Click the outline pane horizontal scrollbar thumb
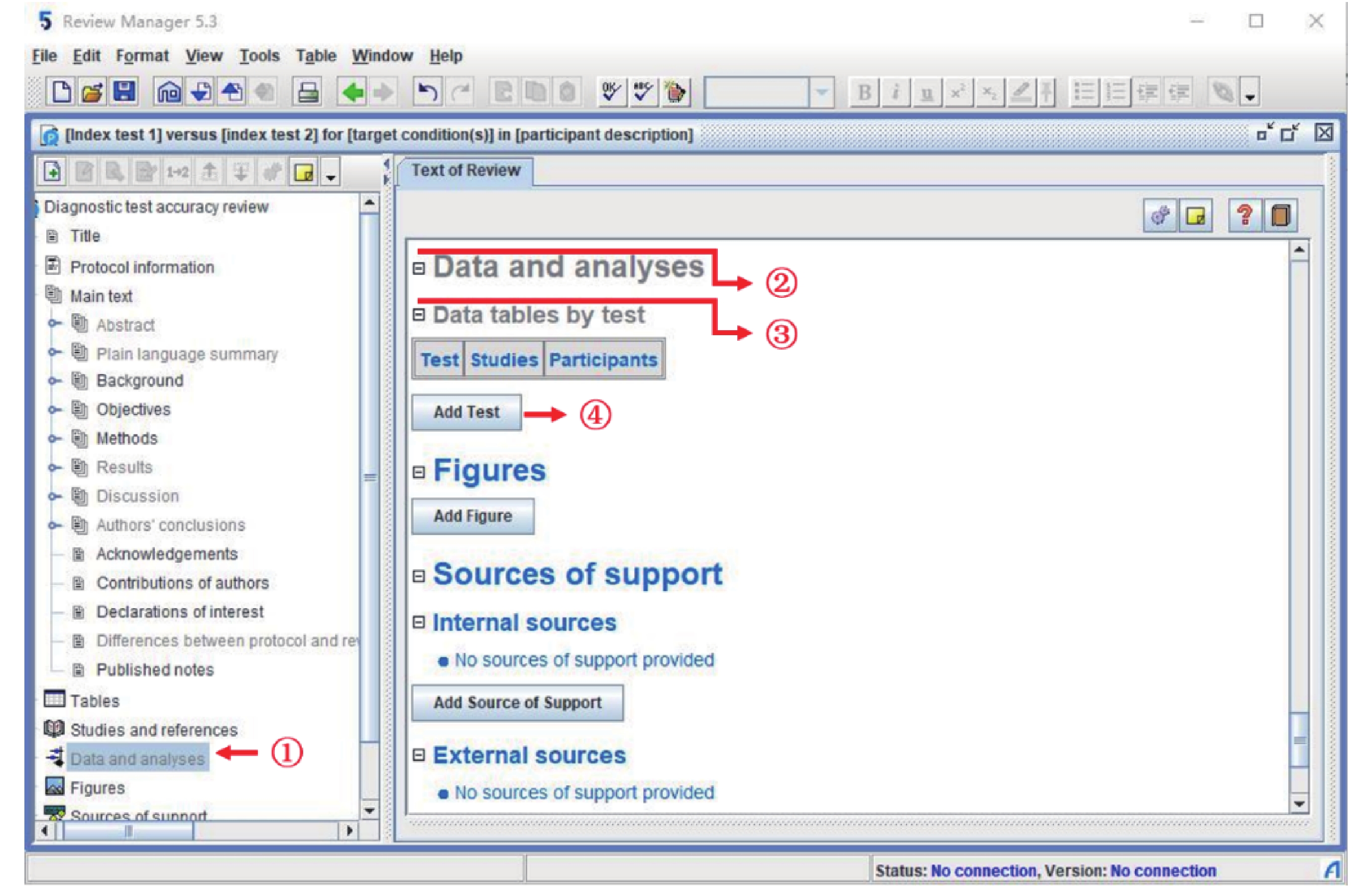 pyautogui.click(x=128, y=831)
